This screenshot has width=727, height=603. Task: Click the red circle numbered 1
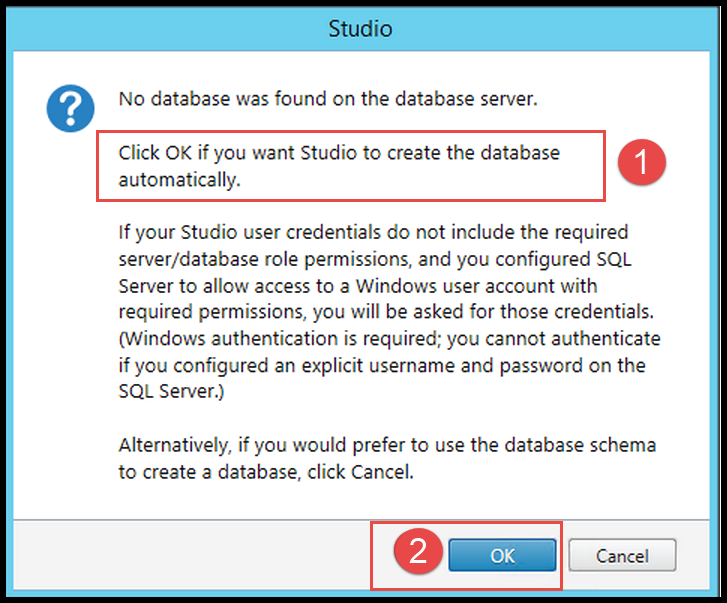pyautogui.click(x=642, y=162)
